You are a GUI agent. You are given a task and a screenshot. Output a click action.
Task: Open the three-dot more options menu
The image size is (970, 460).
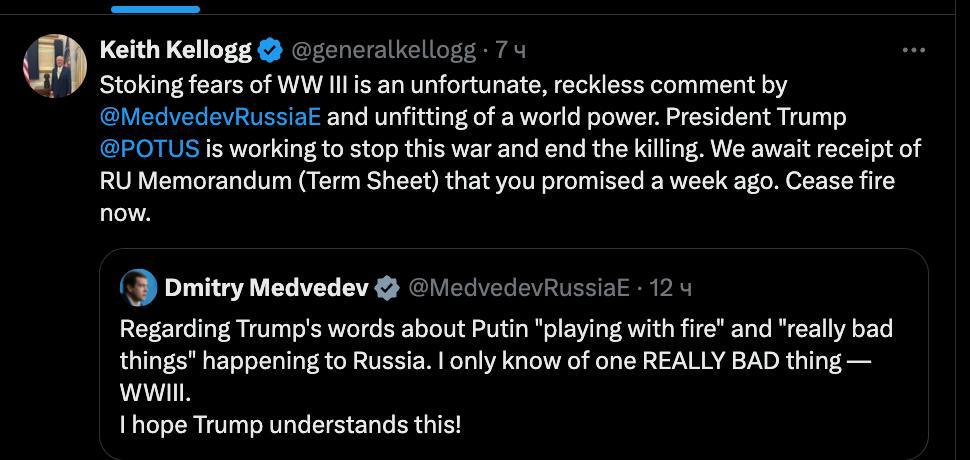click(x=913, y=49)
